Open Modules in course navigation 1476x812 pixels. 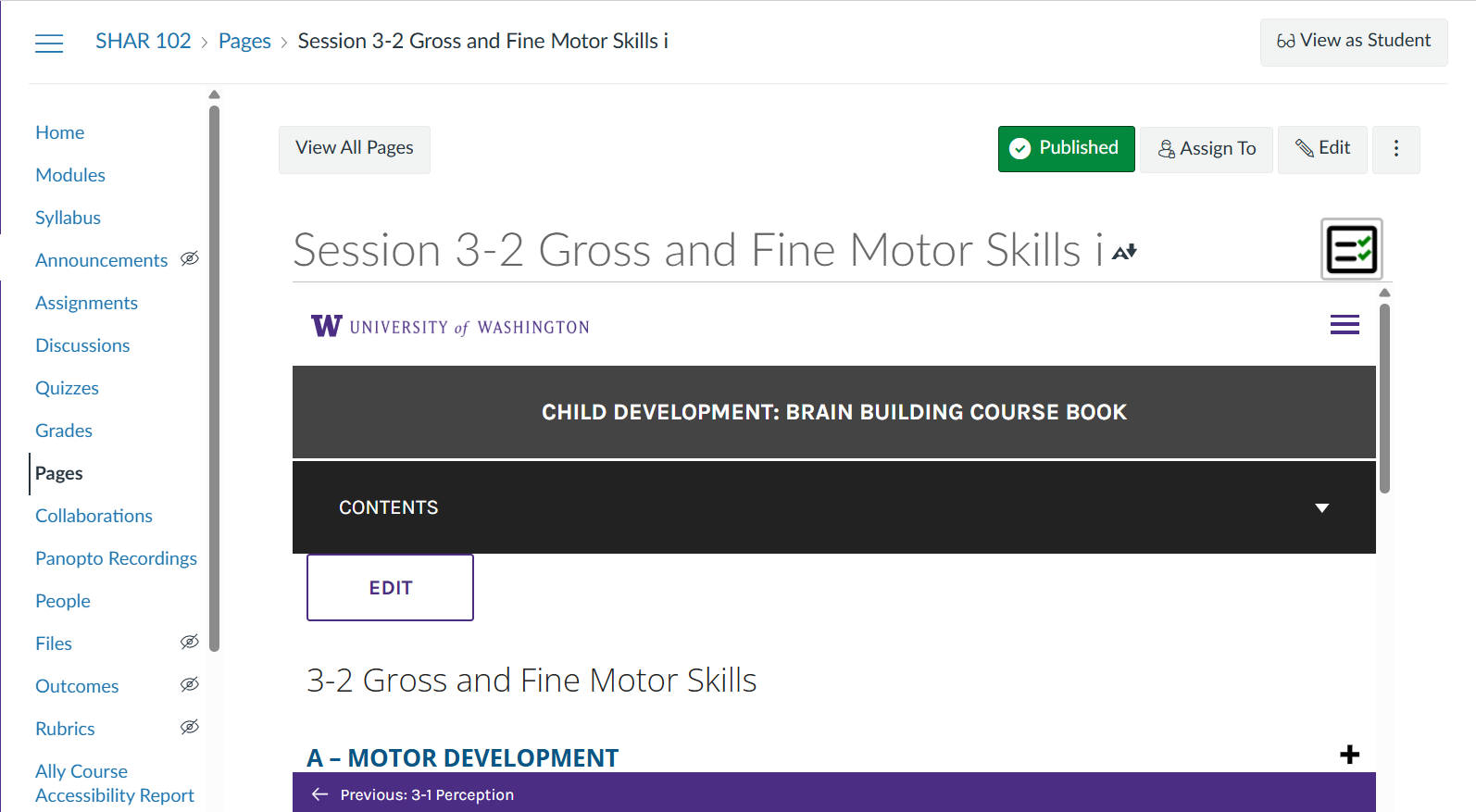[70, 175]
